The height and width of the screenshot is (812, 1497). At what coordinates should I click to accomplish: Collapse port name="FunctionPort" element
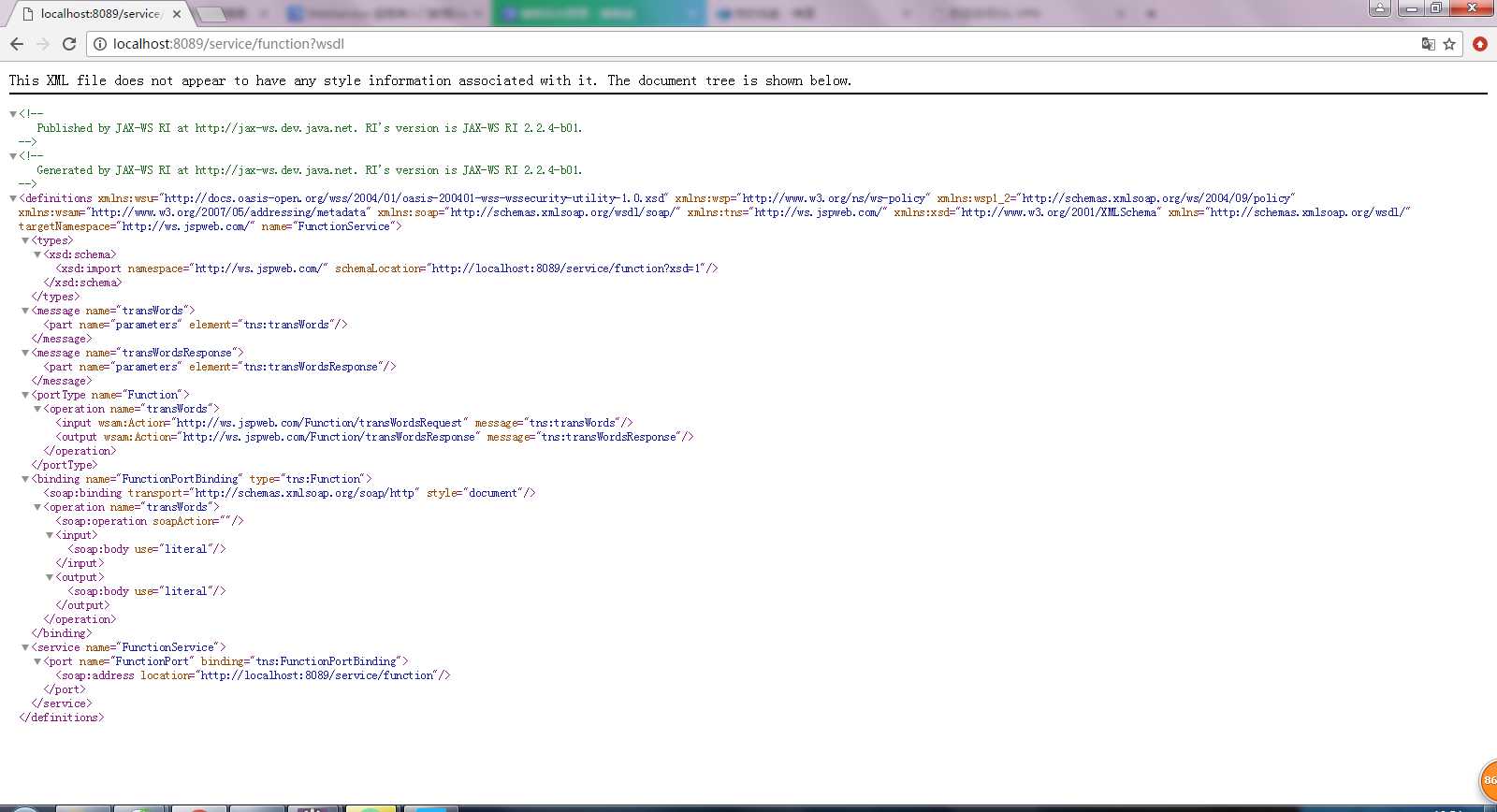(37, 661)
